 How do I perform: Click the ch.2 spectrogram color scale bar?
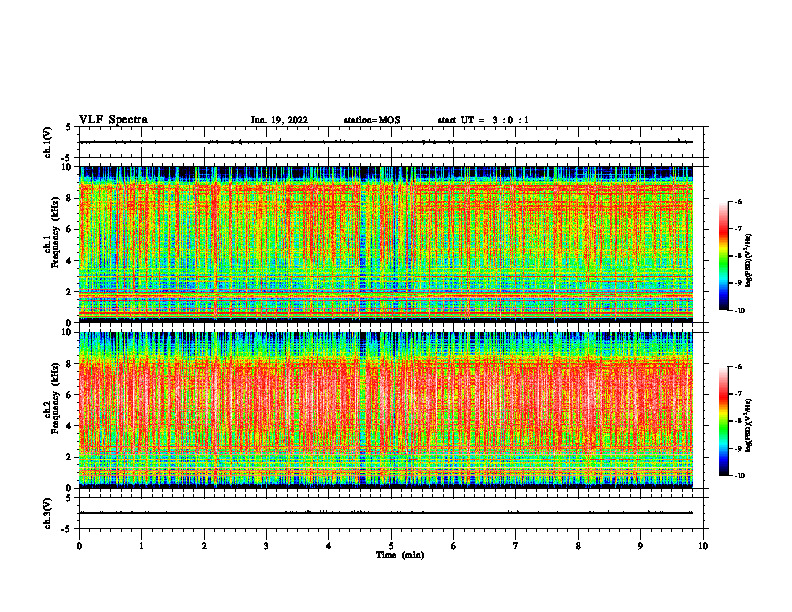tap(723, 421)
